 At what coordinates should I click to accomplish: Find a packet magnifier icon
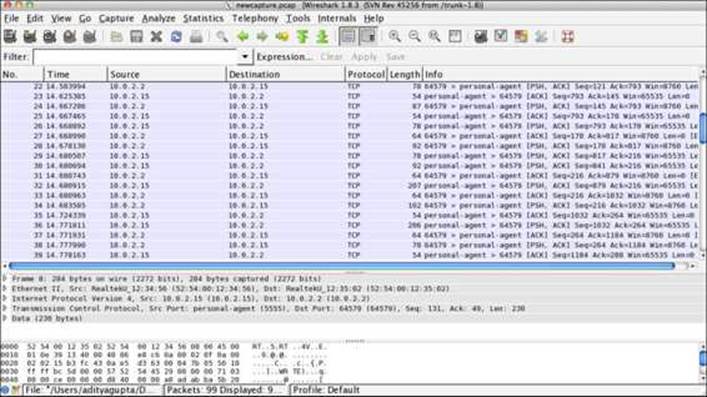tap(222, 37)
